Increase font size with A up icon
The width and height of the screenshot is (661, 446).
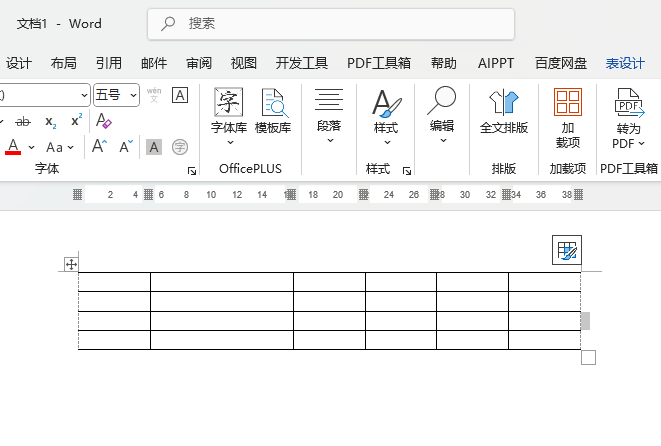pos(99,146)
